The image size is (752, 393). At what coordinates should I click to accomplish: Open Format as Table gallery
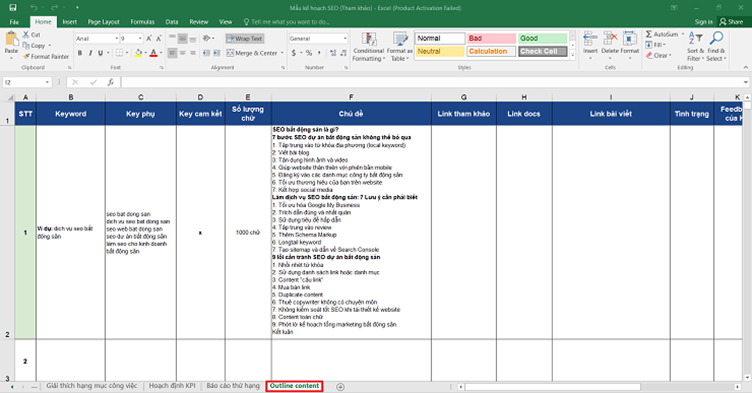click(x=400, y=47)
